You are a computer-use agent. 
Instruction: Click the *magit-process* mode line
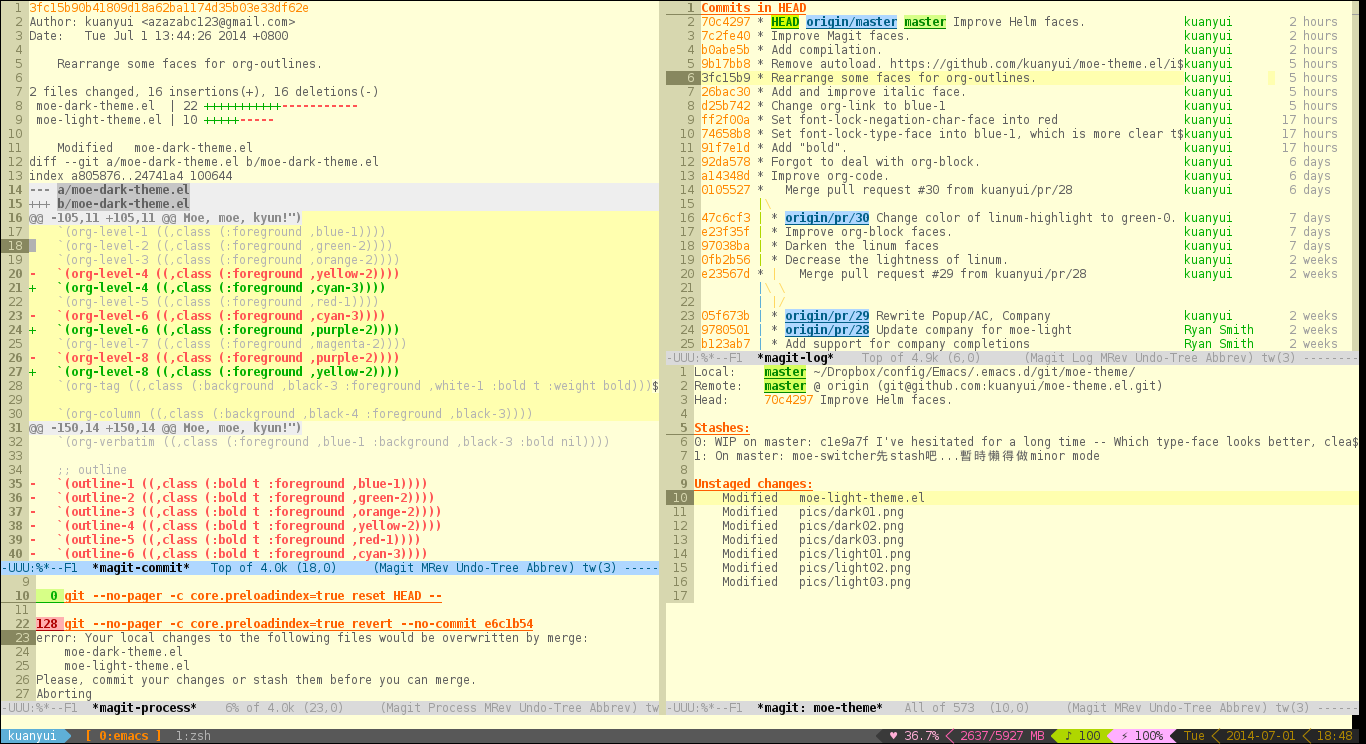click(330, 708)
